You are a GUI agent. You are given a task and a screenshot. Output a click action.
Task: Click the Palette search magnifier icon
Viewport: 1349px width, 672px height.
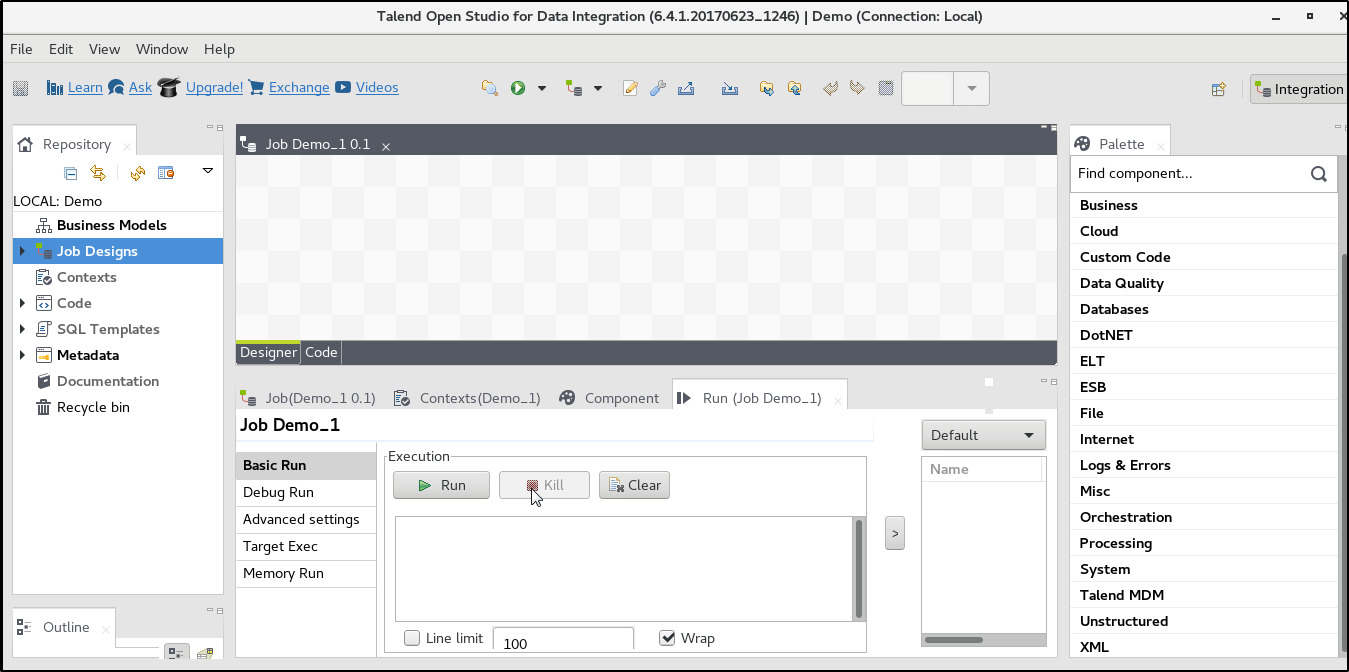click(1318, 173)
